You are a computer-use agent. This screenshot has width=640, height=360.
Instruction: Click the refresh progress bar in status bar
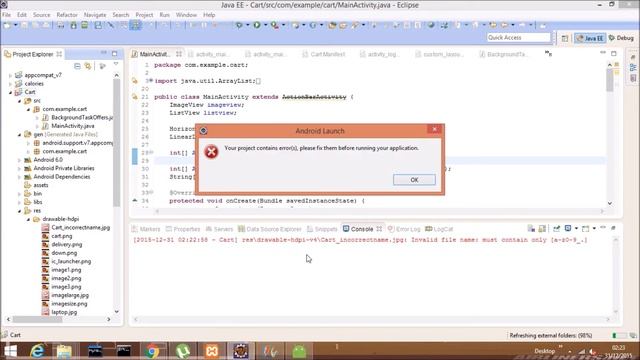pyautogui.click(x=620, y=336)
